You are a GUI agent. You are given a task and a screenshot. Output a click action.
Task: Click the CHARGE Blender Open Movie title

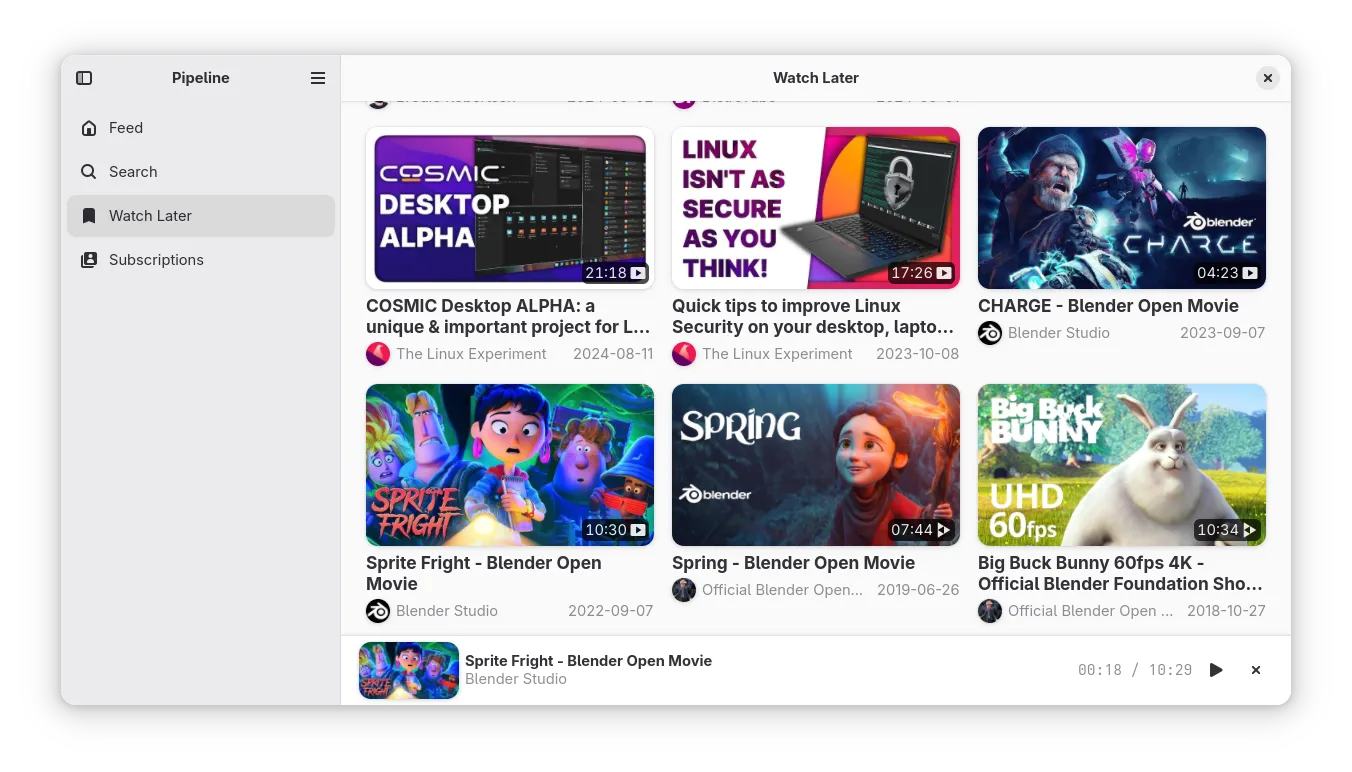1108,306
